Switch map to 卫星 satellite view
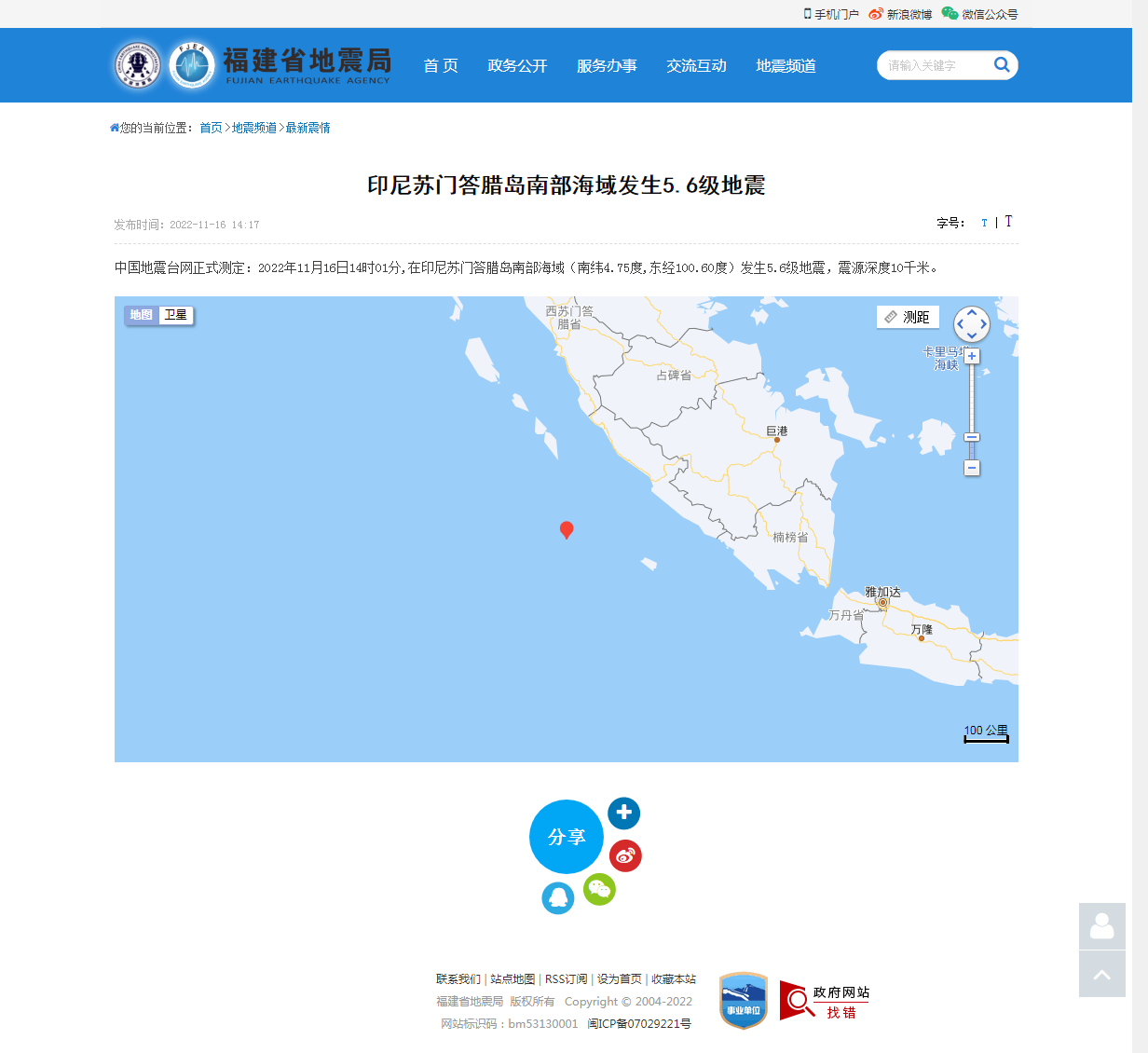 176,315
